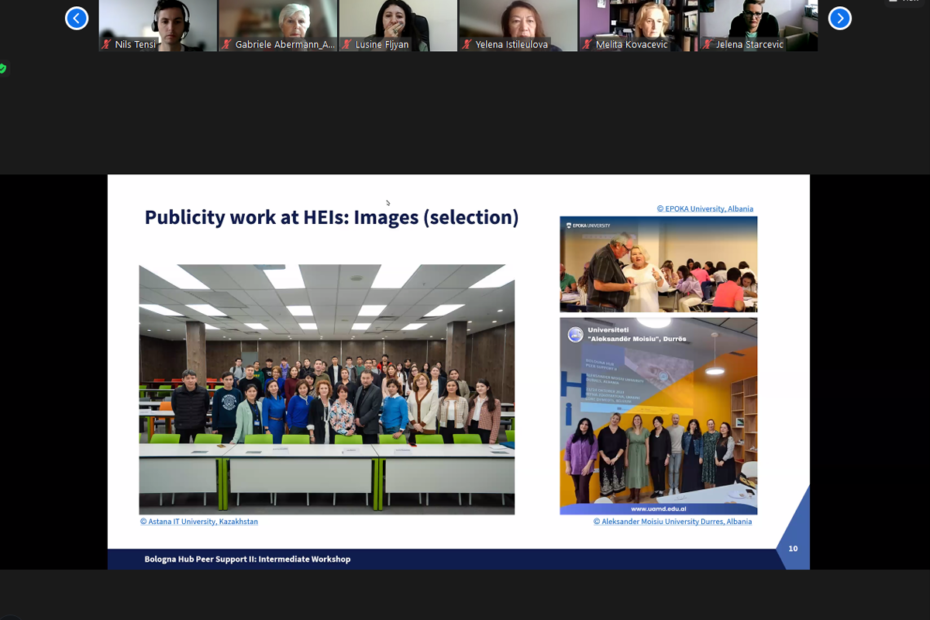The height and width of the screenshot is (620, 930).
Task: Select Melita Kovacevic's video thumbnail
Action: click(x=638, y=26)
